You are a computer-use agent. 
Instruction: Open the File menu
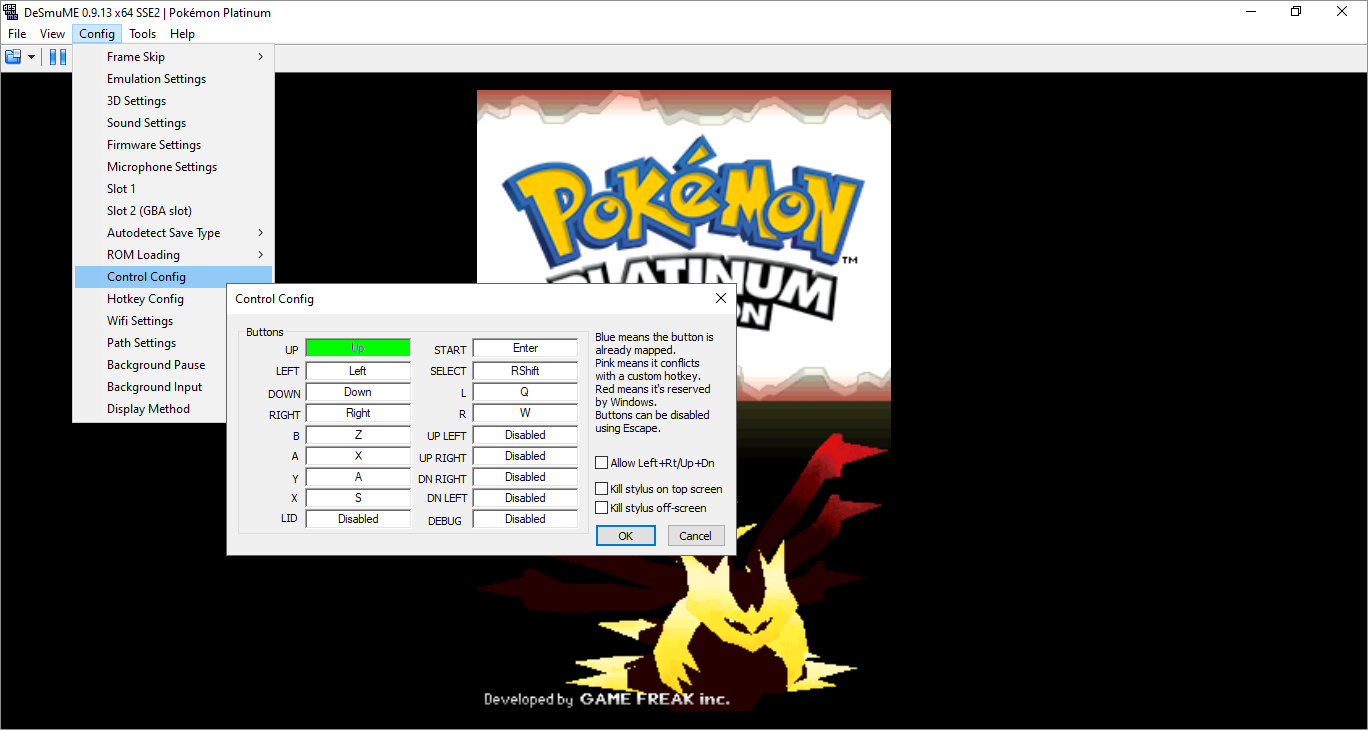coord(17,34)
